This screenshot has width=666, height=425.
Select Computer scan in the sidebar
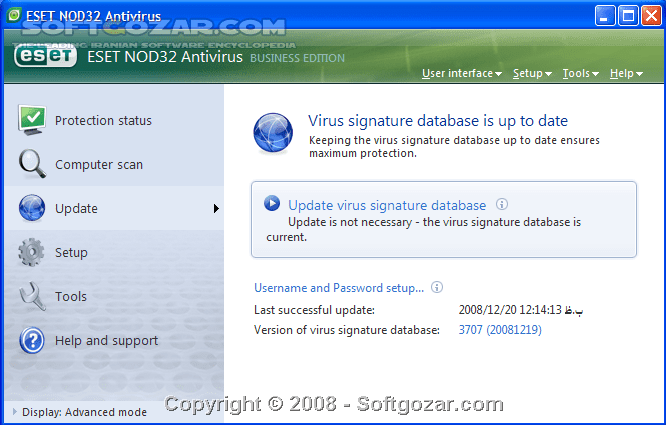click(99, 165)
